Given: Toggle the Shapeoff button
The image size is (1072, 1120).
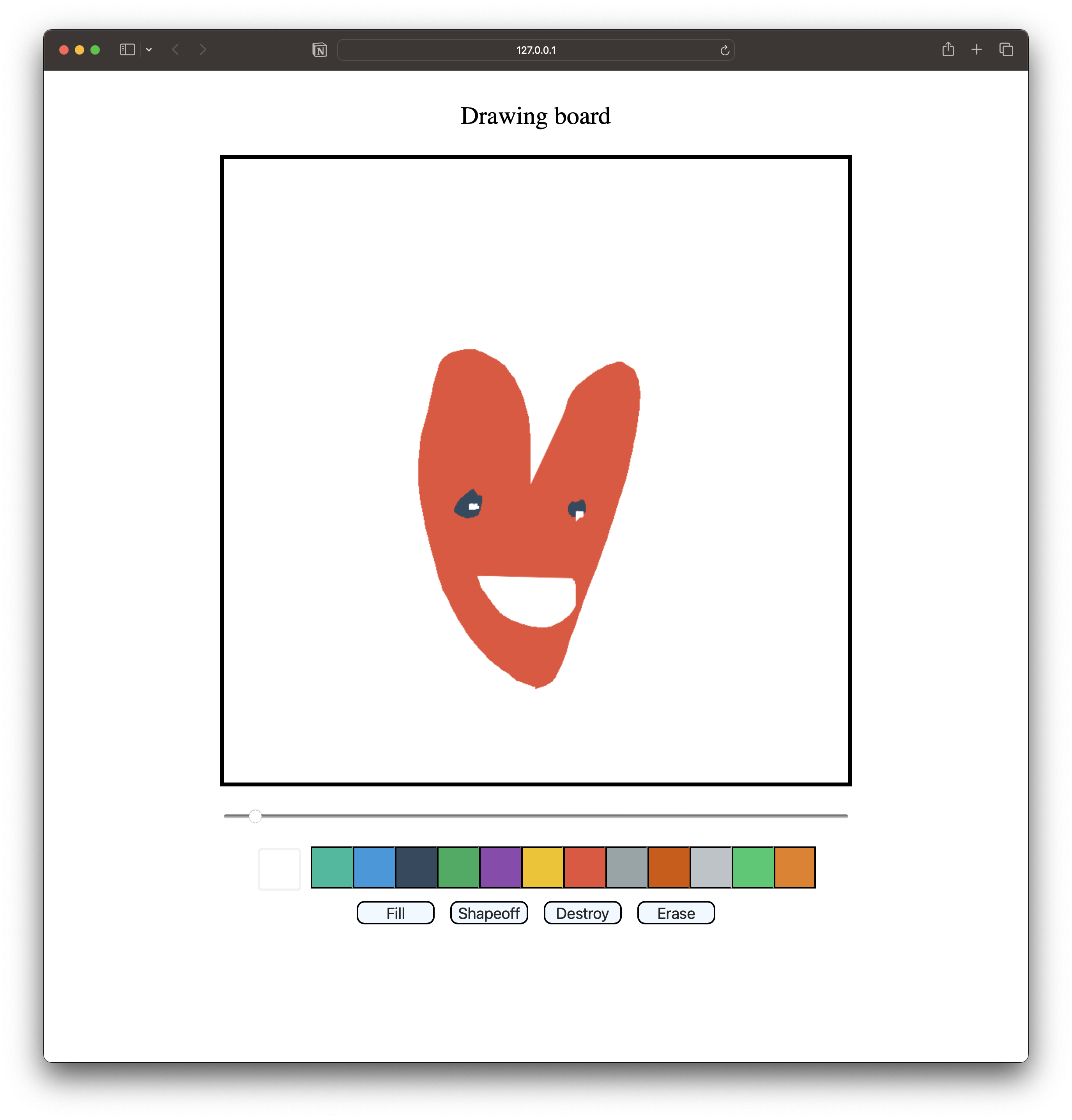Looking at the screenshot, I should click(x=488, y=913).
